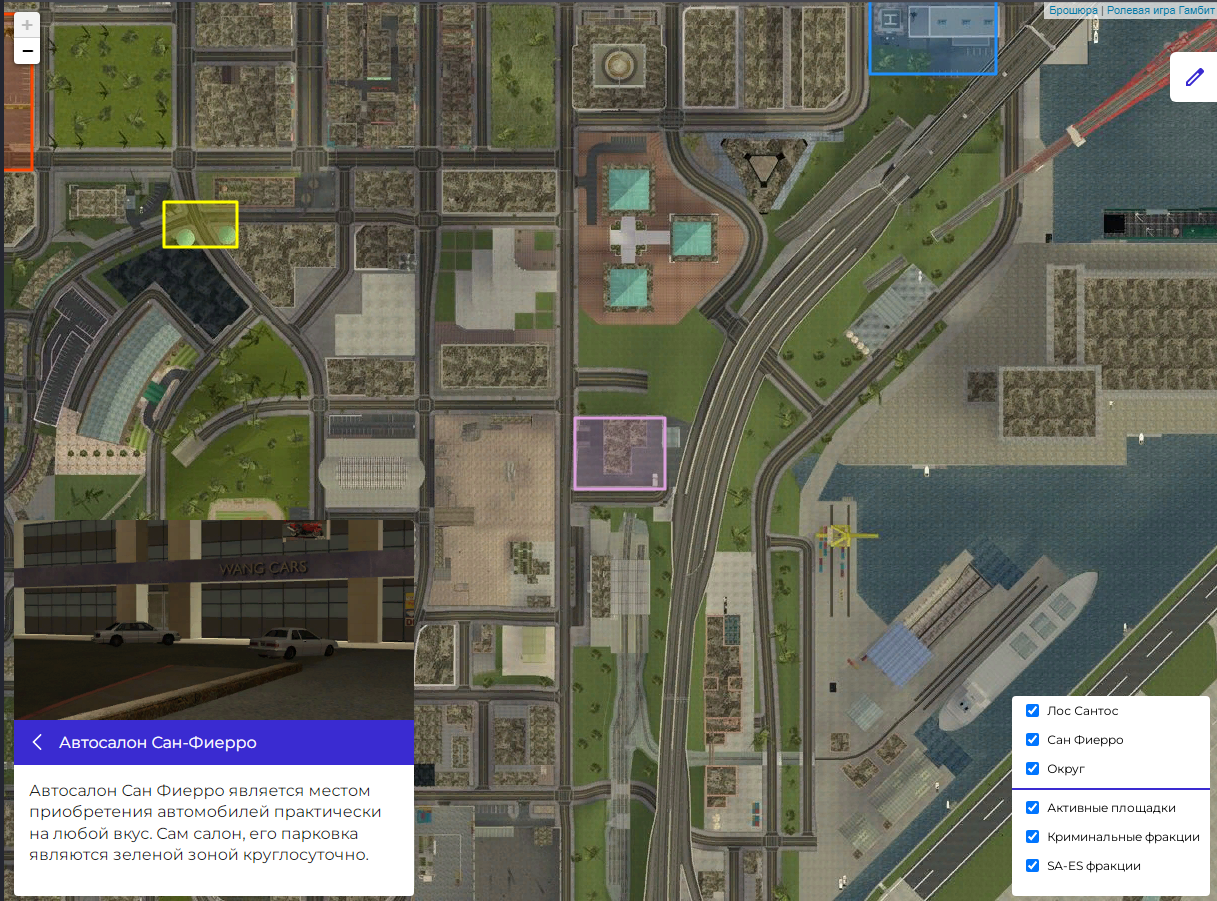Uncheck the Сан Фиерро layer checkbox
Image resolution: width=1217 pixels, height=901 pixels.
(1033, 740)
